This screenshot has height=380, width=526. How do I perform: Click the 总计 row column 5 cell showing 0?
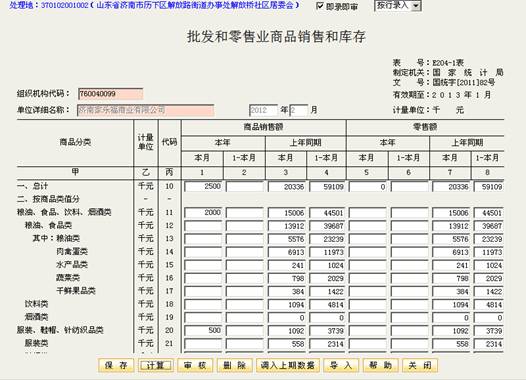click(x=368, y=186)
